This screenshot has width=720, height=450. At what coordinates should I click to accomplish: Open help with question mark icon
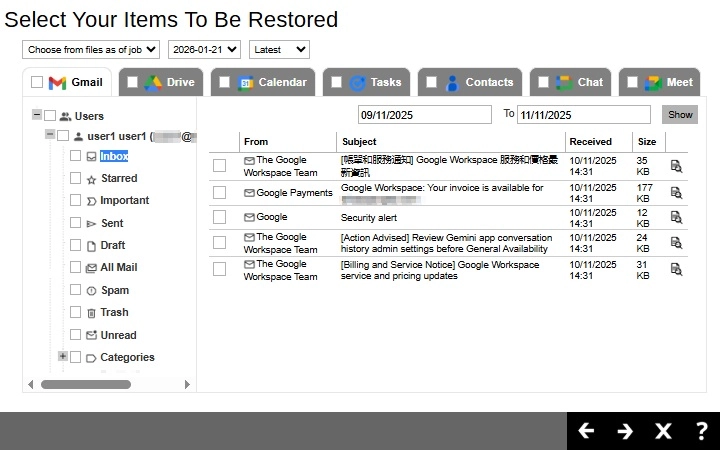(x=701, y=431)
